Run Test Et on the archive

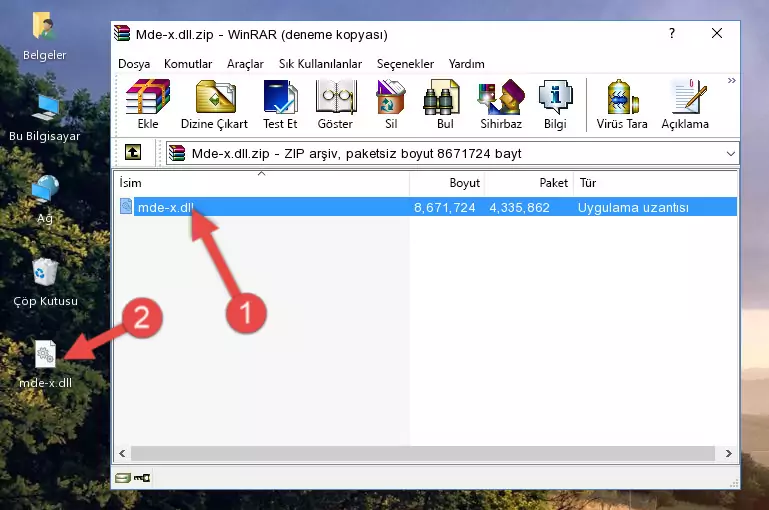point(280,104)
